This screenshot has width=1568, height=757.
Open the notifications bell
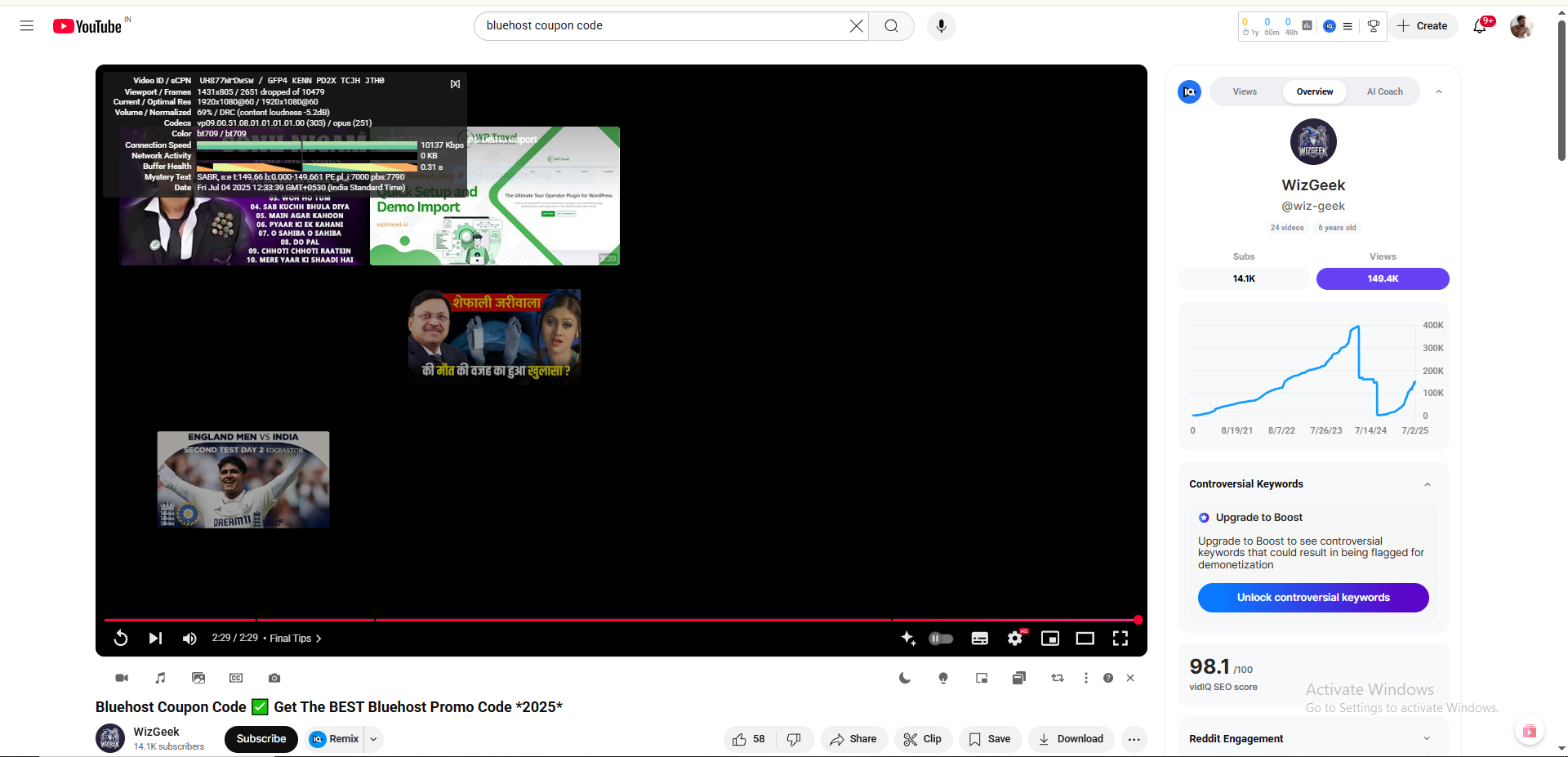click(1480, 26)
